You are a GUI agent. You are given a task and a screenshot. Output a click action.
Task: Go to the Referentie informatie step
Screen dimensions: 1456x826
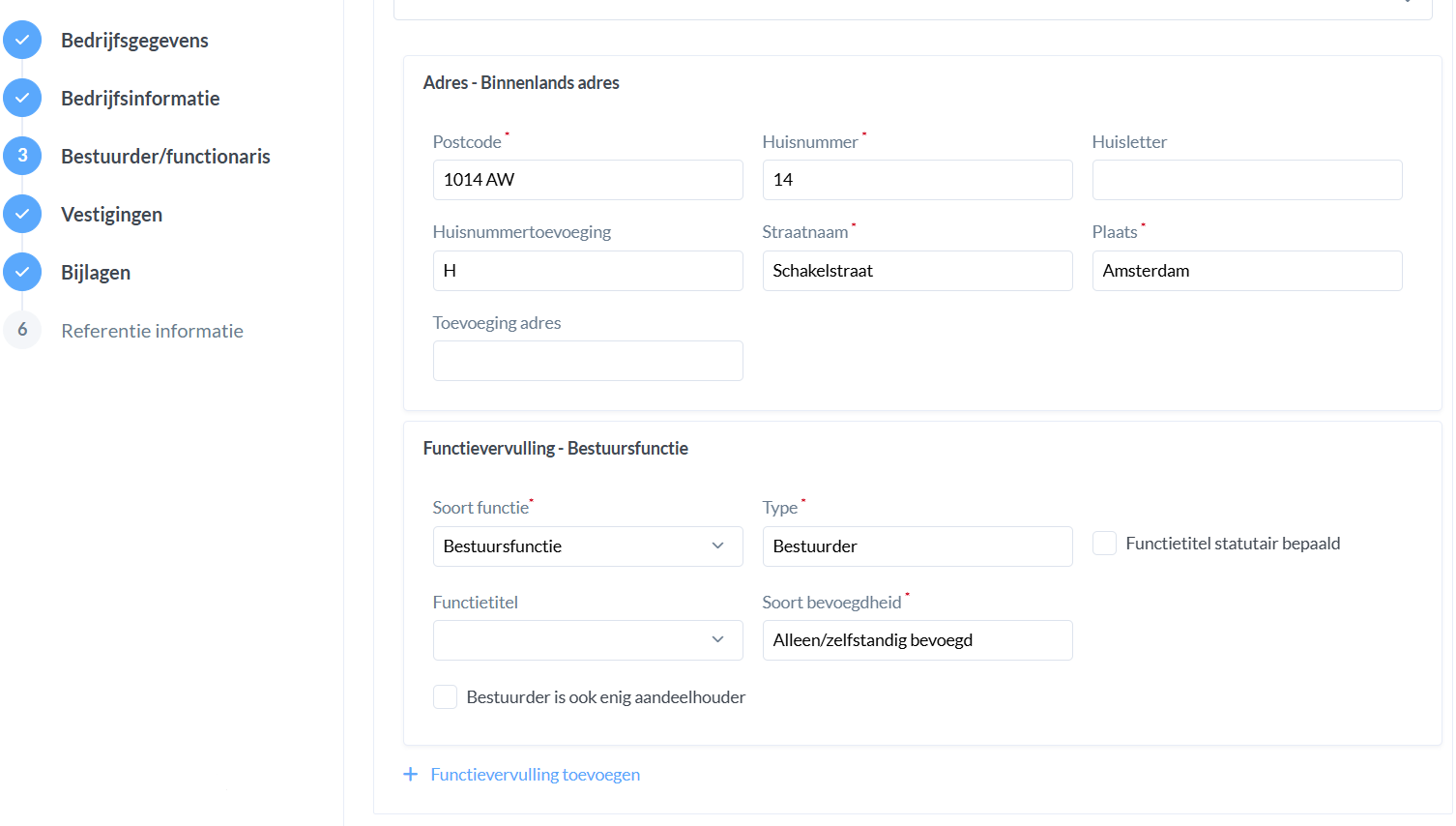click(152, 331)
